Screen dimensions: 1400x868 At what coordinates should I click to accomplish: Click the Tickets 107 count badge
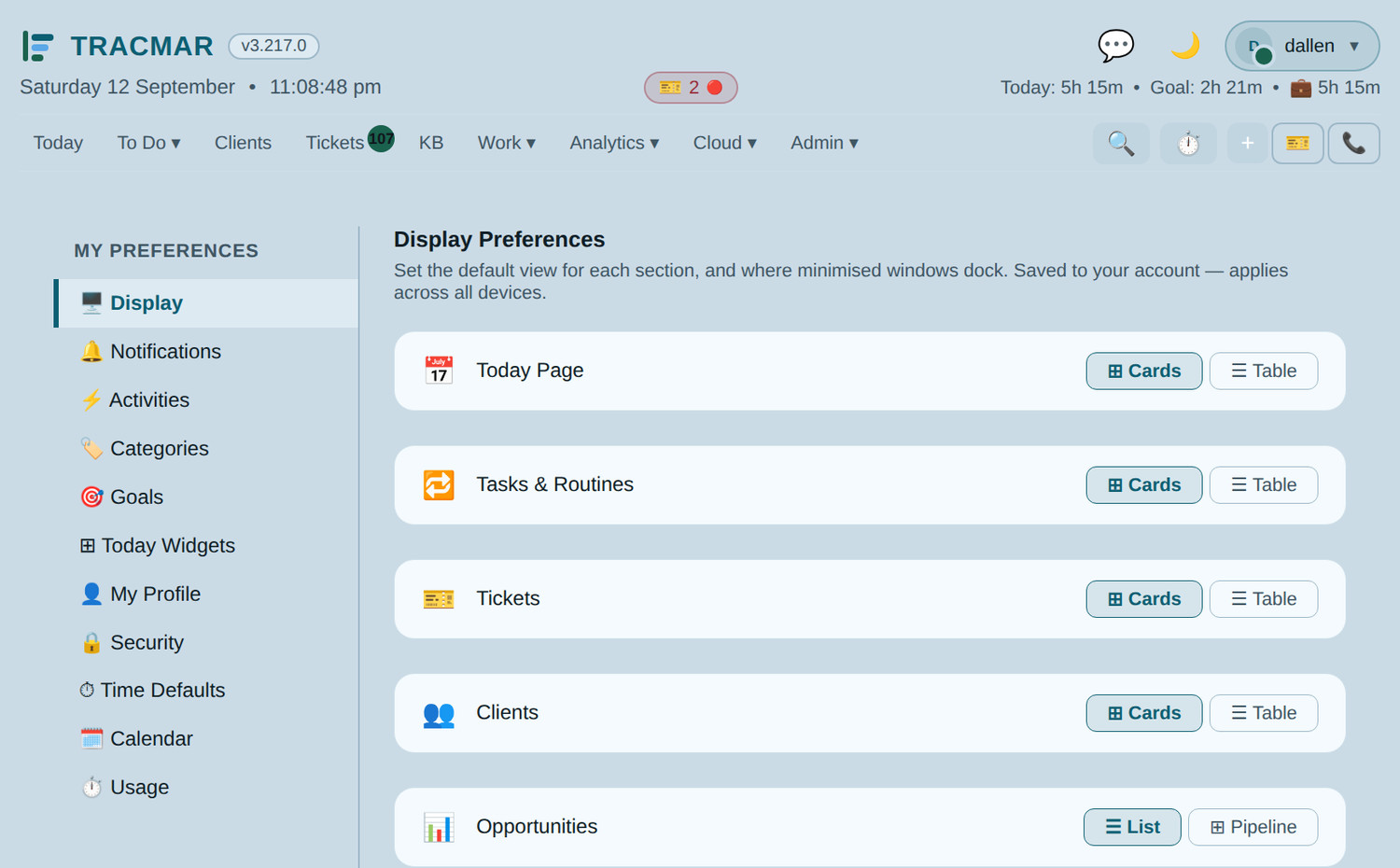point(381,138)
